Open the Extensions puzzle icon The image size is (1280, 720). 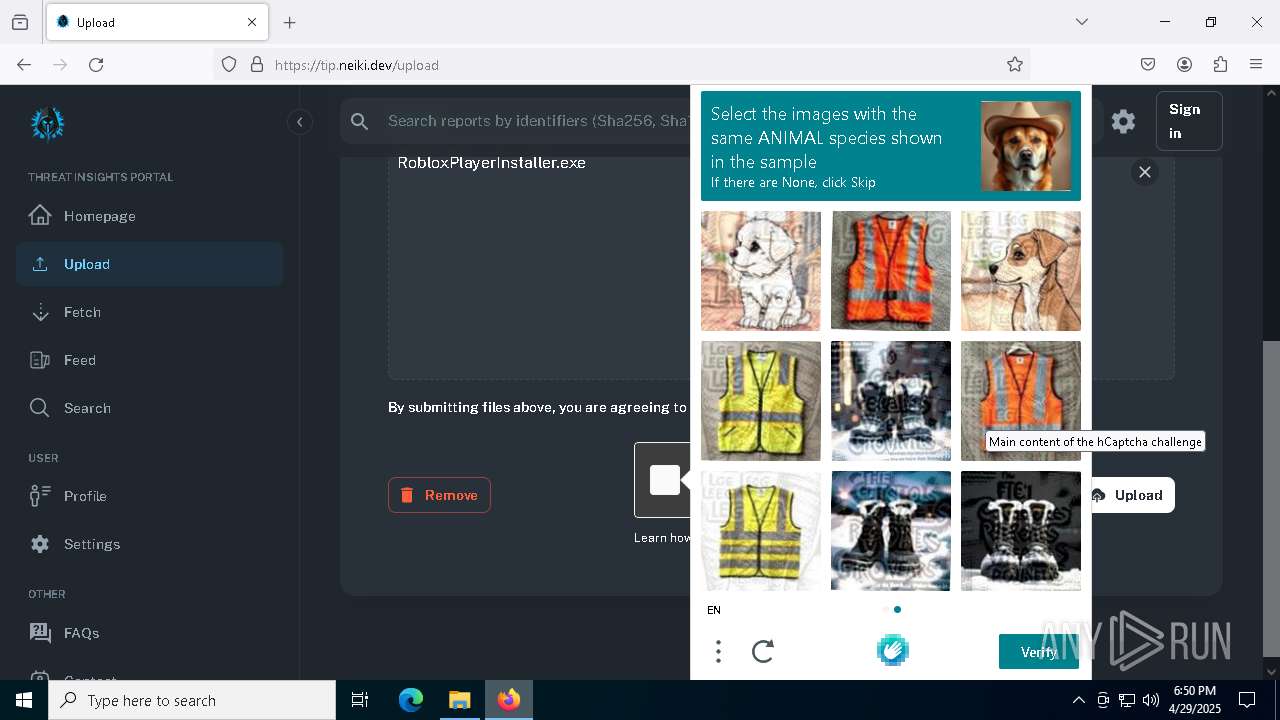tap(1220, 64)
